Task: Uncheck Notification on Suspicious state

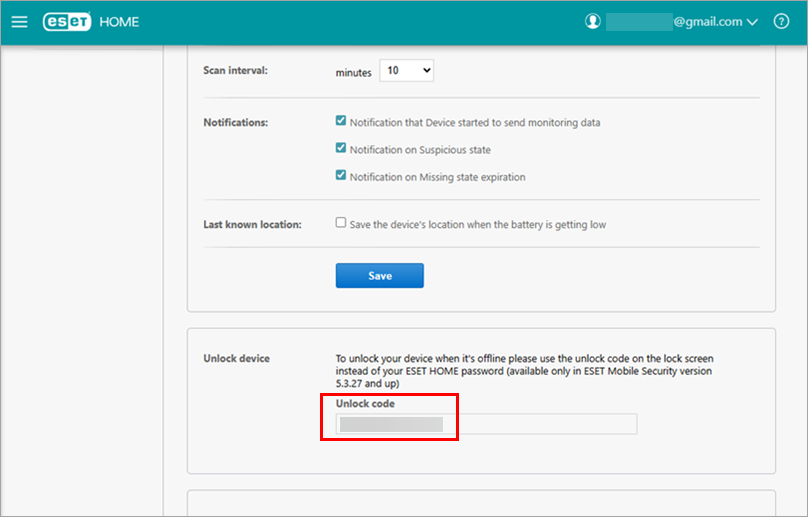Action: (x=342, y=149)
